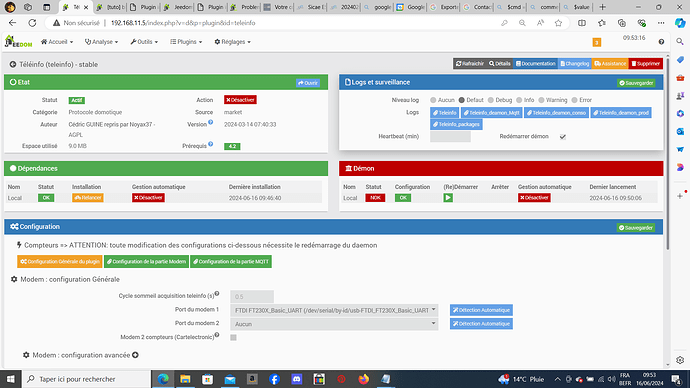Enable Modem 2 compteurs Cartelectronic checkbox

(x=233, y=337)
